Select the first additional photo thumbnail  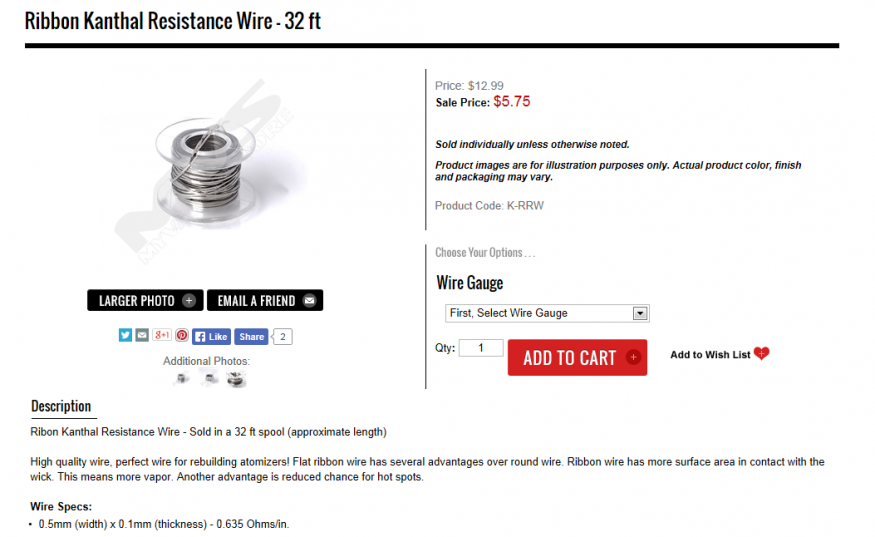[x=182, y=378]
